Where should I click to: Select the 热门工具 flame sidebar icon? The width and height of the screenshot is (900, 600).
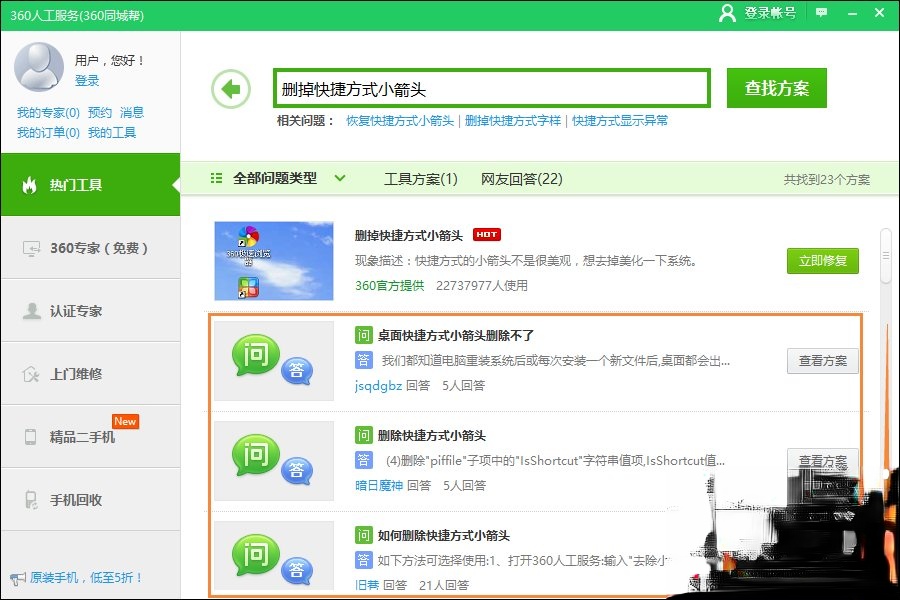pyautogui.click(x=30, y=185)
